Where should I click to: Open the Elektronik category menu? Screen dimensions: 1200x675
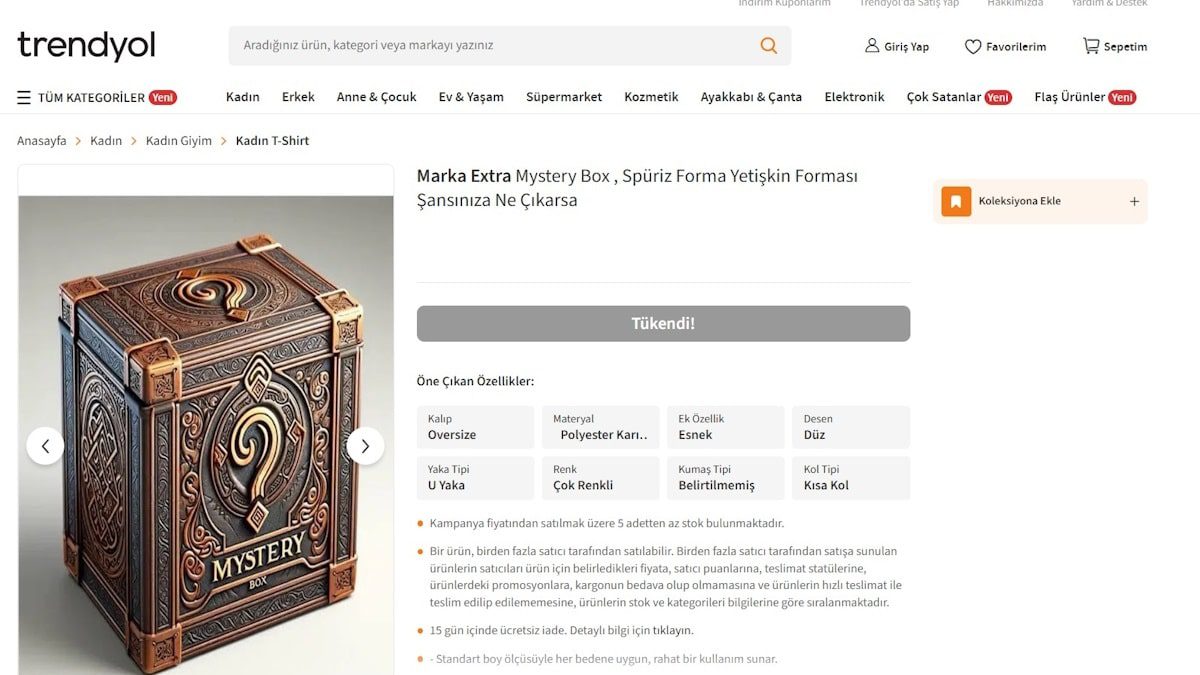coord(854,97)
